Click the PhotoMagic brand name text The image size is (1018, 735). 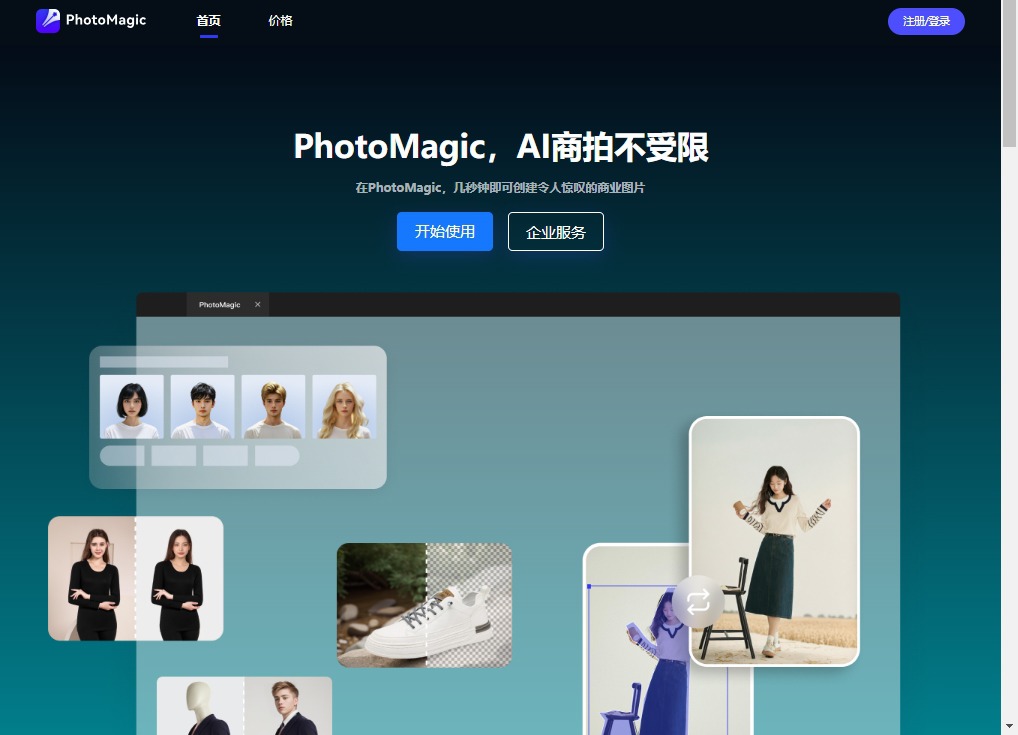(106, 21)
